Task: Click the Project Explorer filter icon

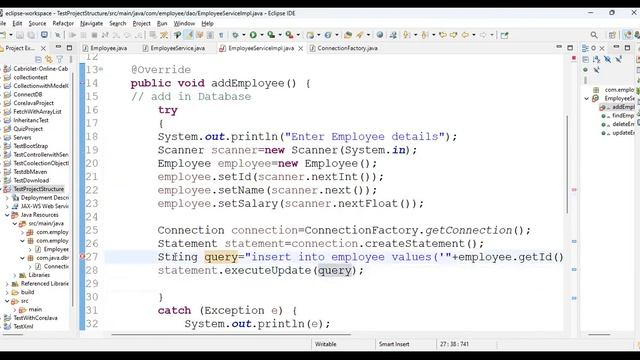Action: click(x=60, y=59)
